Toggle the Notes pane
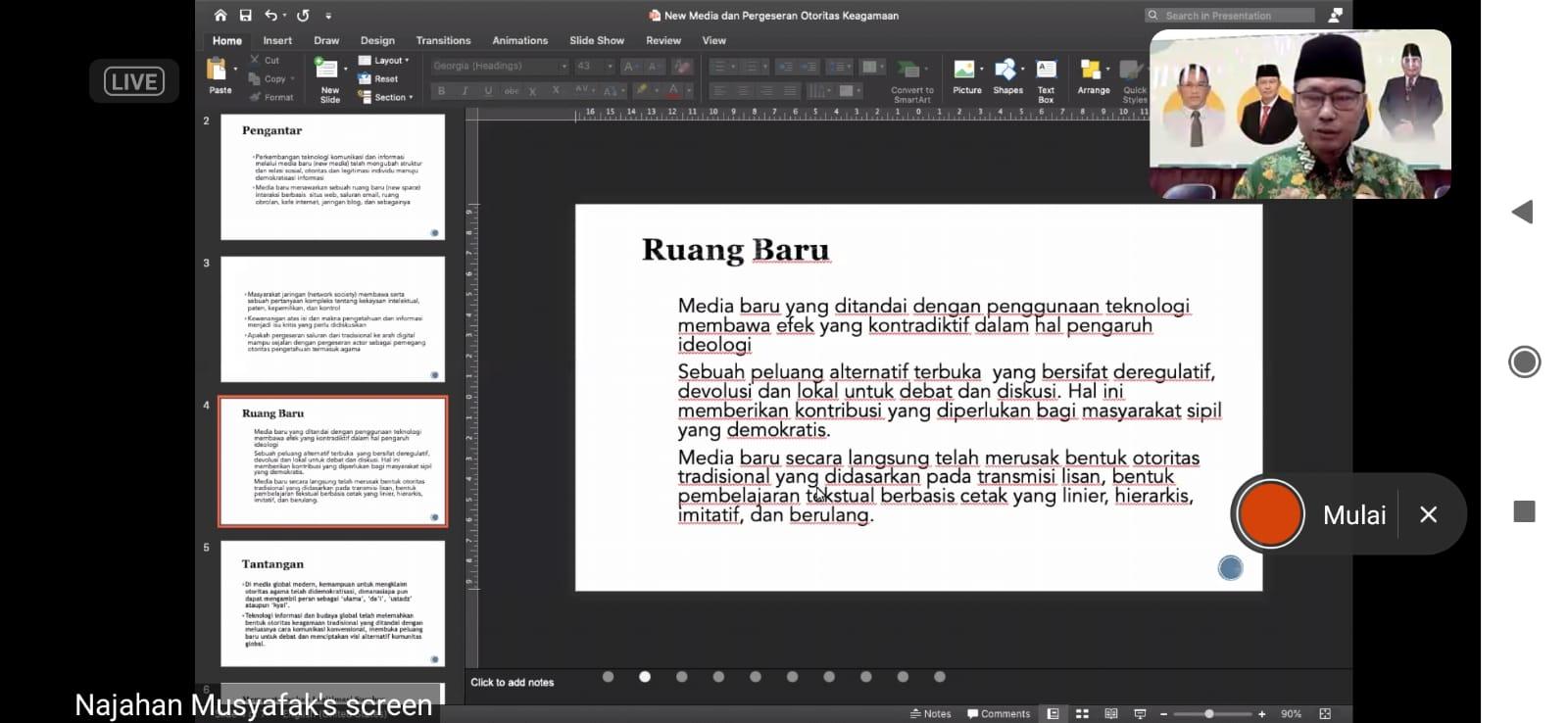Screen dimensions: 1568x723 click(x=931, y=714)
